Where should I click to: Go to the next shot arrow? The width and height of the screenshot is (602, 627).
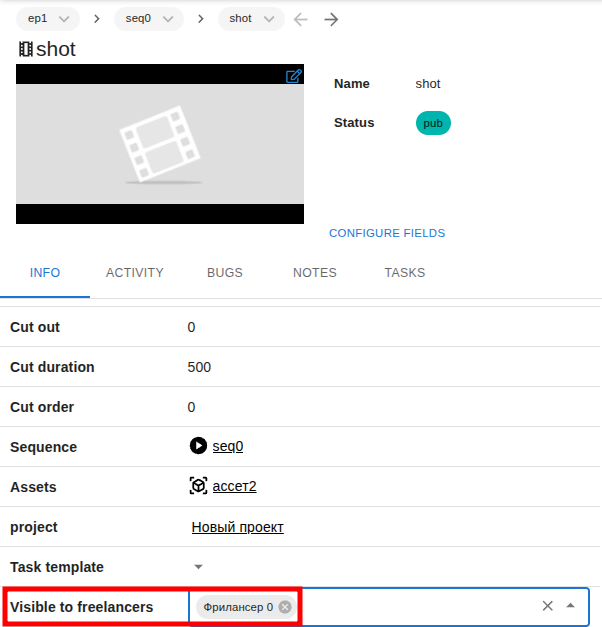point(331,19)
